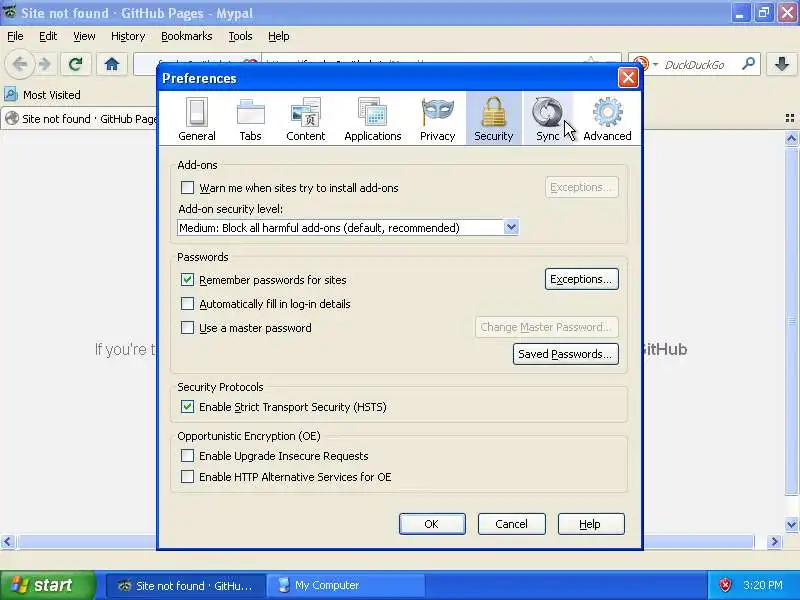Open the Downloads arrow button
This screenshot has width=800, height=600.
782,64
